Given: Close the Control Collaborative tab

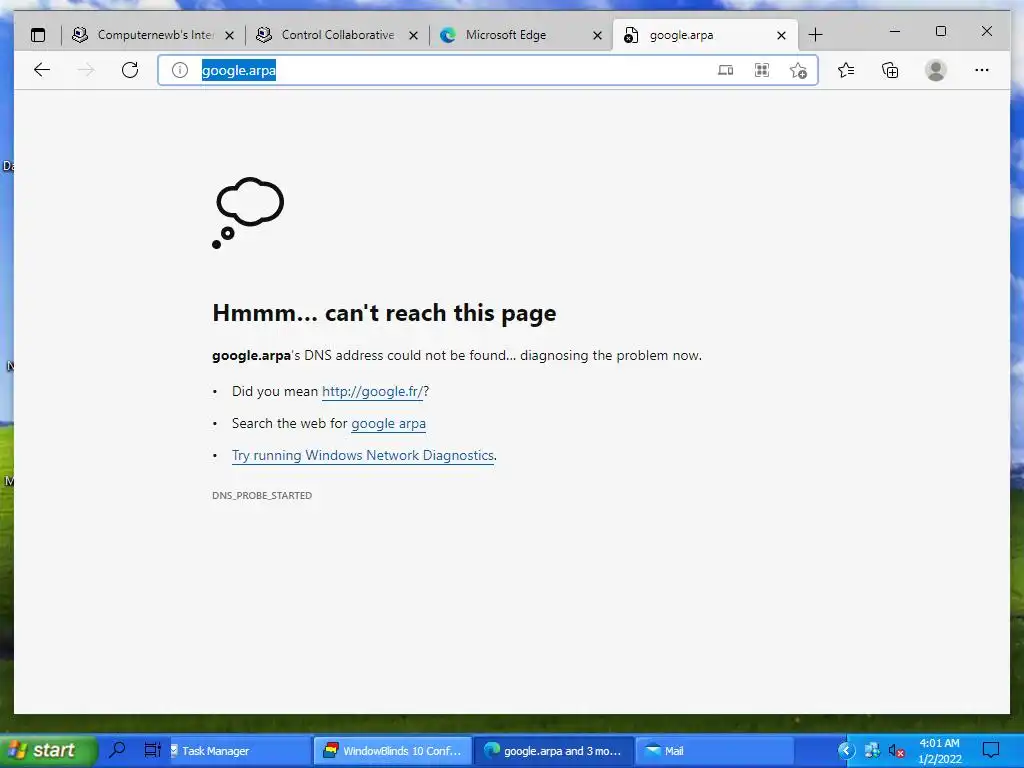Looking at the screenshot, I should (x=413, y=35).
